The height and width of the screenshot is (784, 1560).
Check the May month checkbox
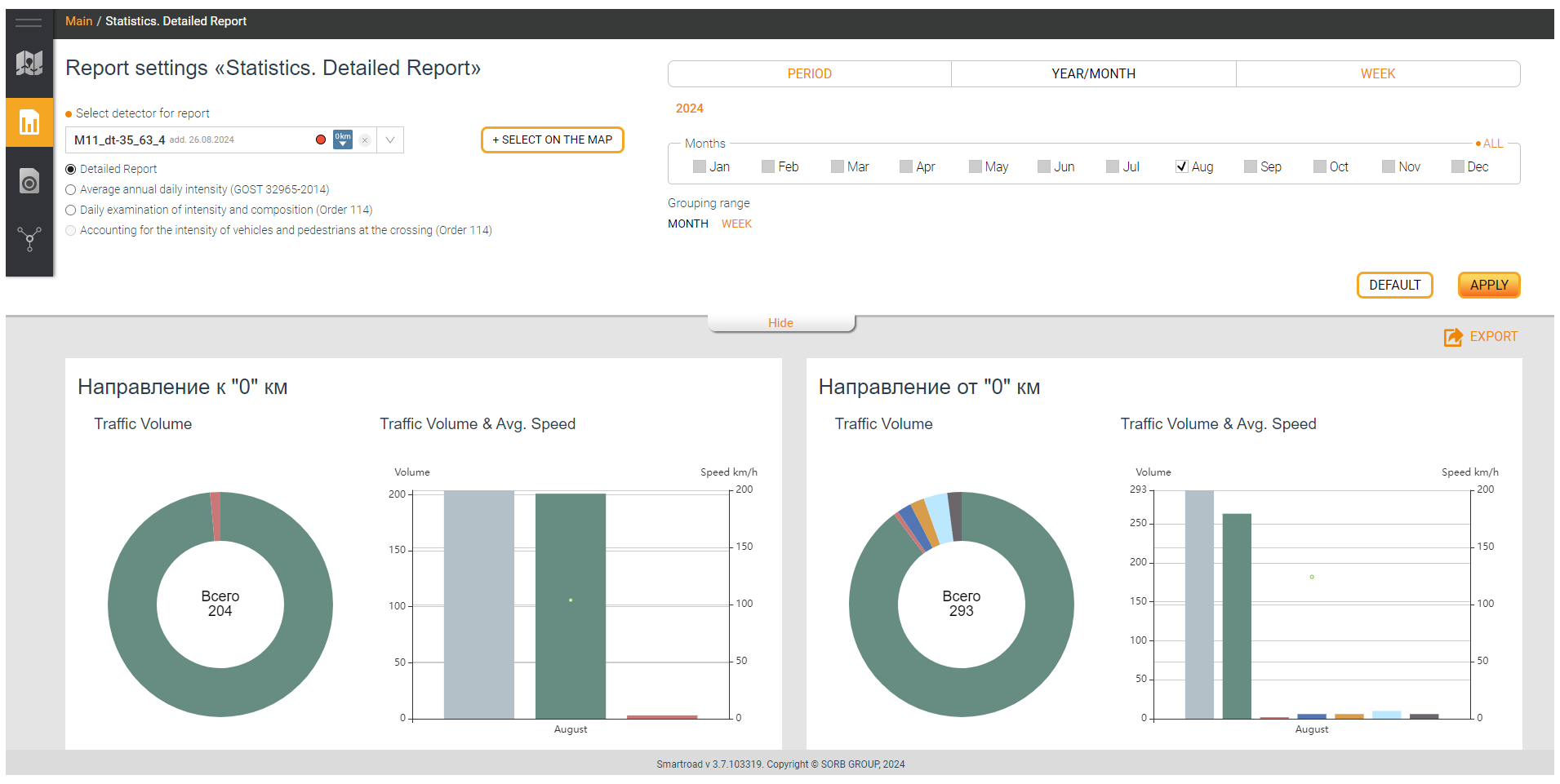(x=976, y=166)
